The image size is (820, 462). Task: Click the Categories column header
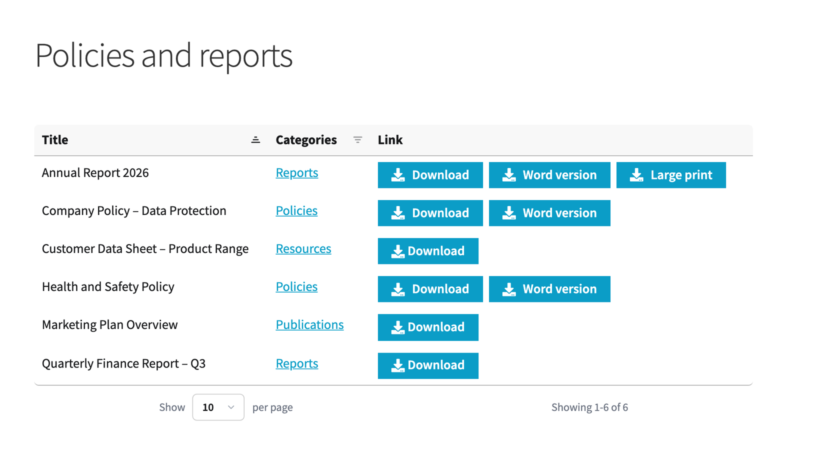point(306,140)
